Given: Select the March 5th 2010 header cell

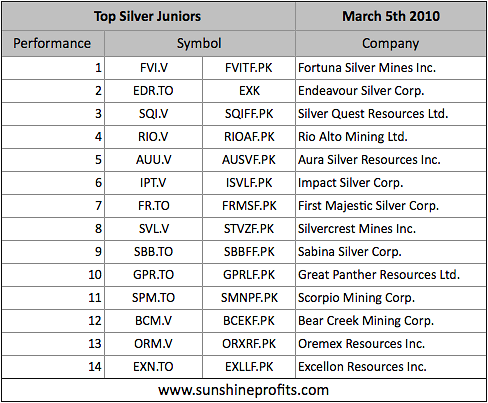Looking at the screenshot, I should click(x=391, y=16).
